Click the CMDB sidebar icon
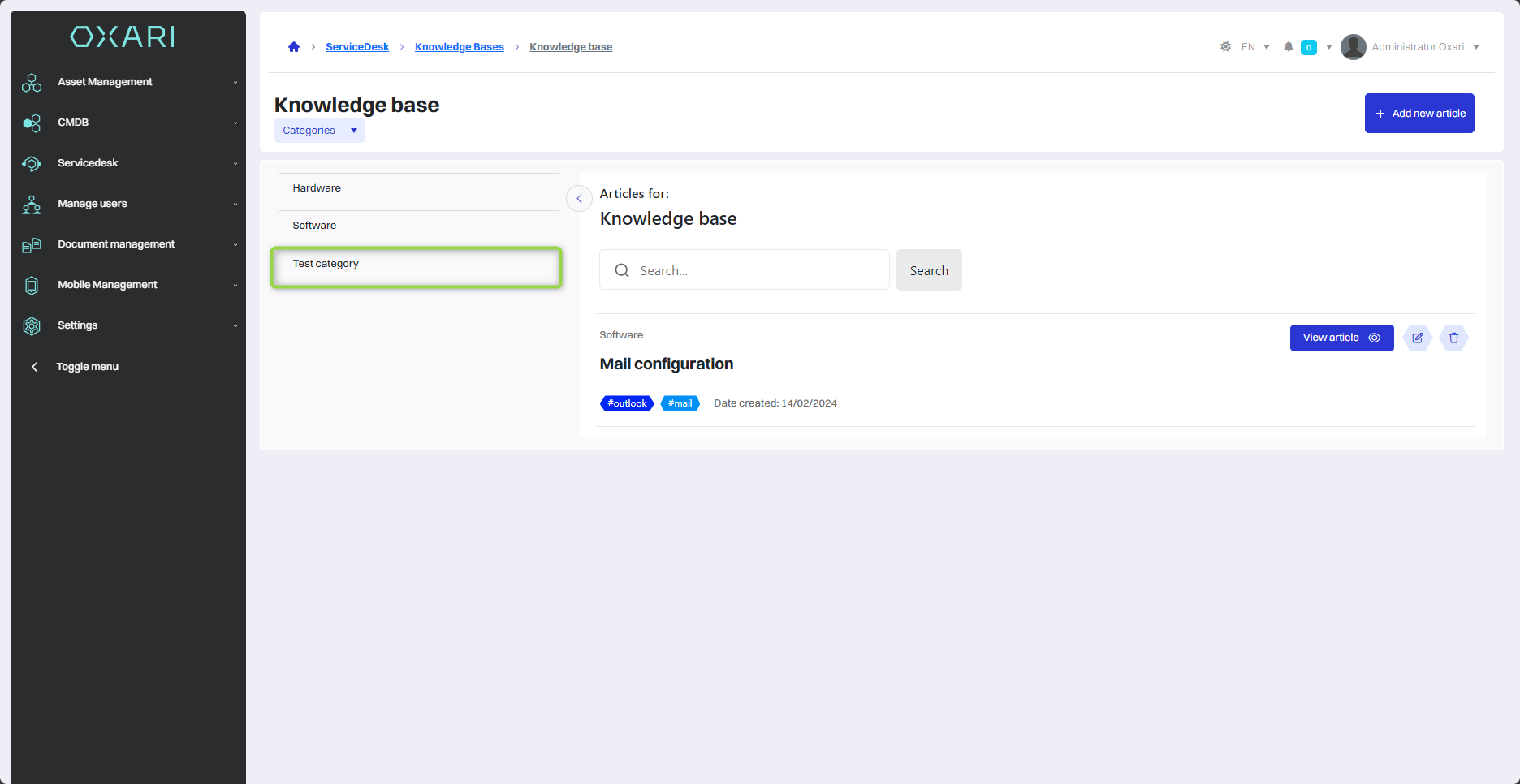The height and width of the screenshot is (784, 1520). click(x=32, y=123)
